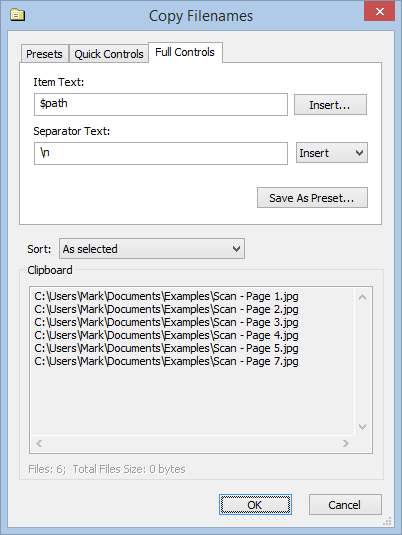Click the clipboard line ending Page 7.jpg
This screenshot has width=402, height=535.
click(x=166, y=361)
